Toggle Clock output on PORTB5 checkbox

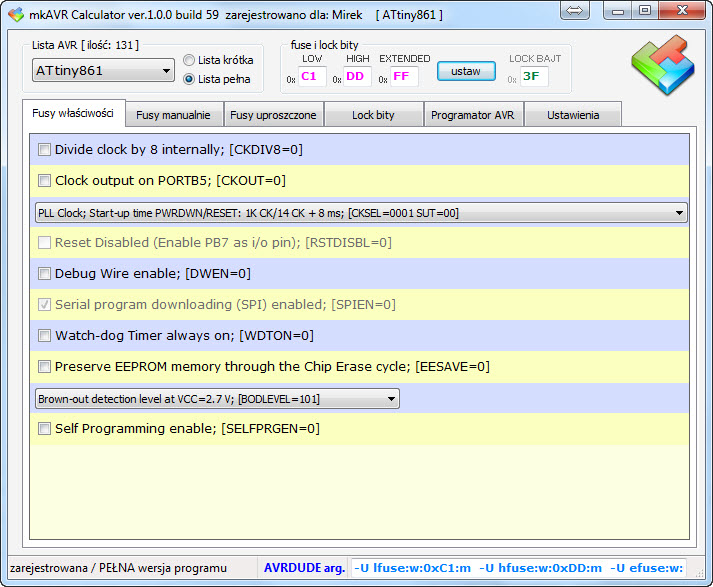pos(44,181)
